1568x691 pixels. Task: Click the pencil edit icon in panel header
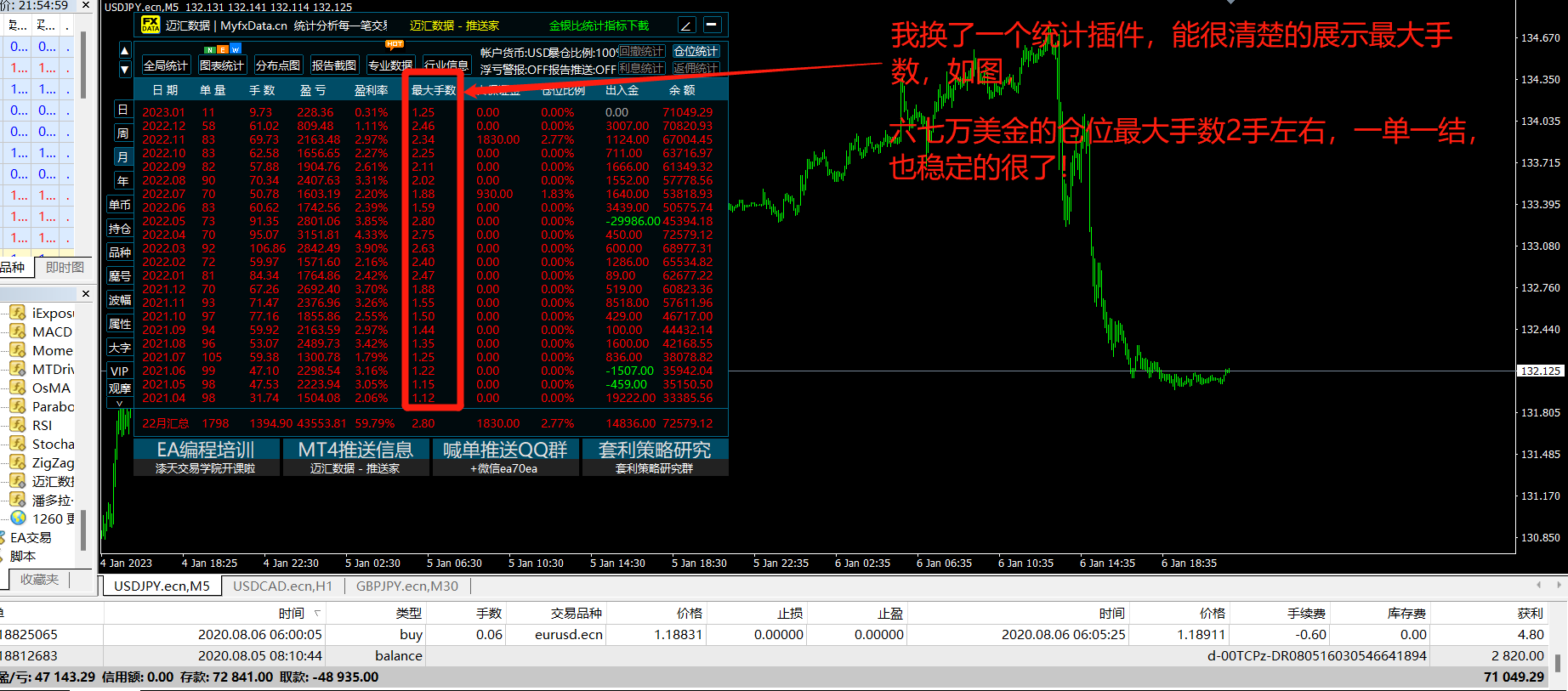coord(686,25)
